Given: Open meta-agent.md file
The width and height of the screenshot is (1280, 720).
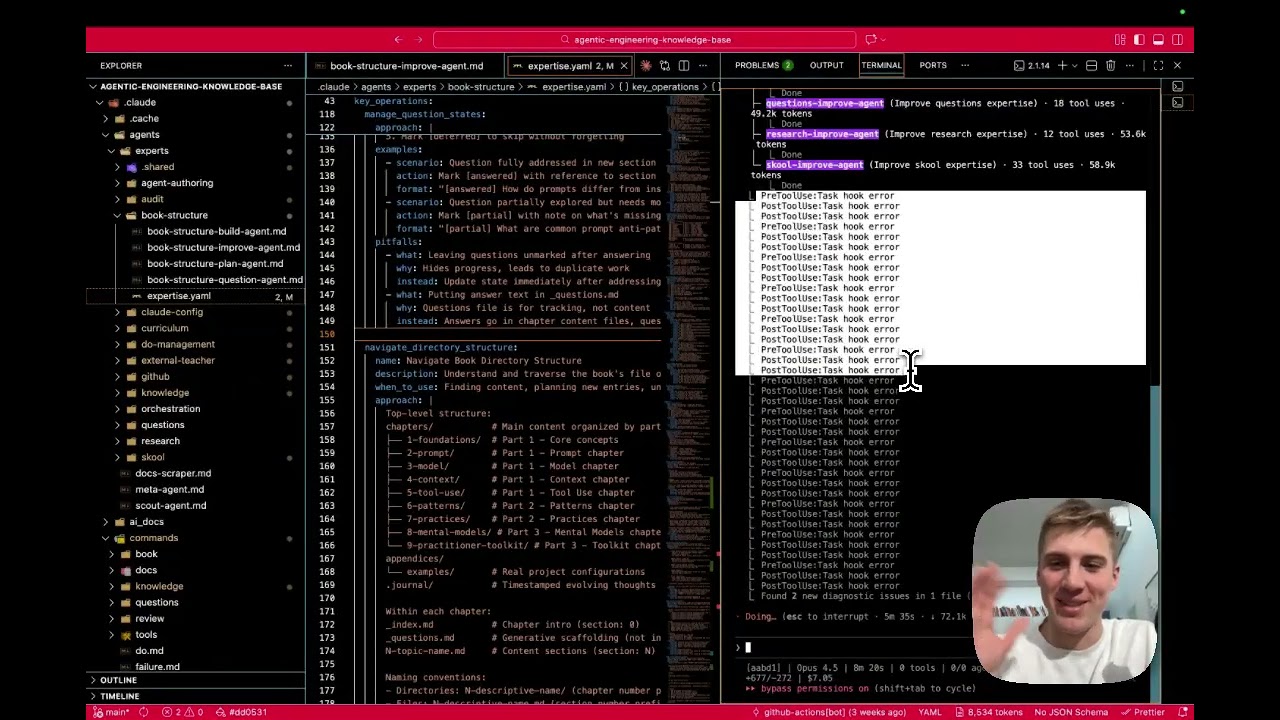Looking at the screenshot, I should coord(169,490).
